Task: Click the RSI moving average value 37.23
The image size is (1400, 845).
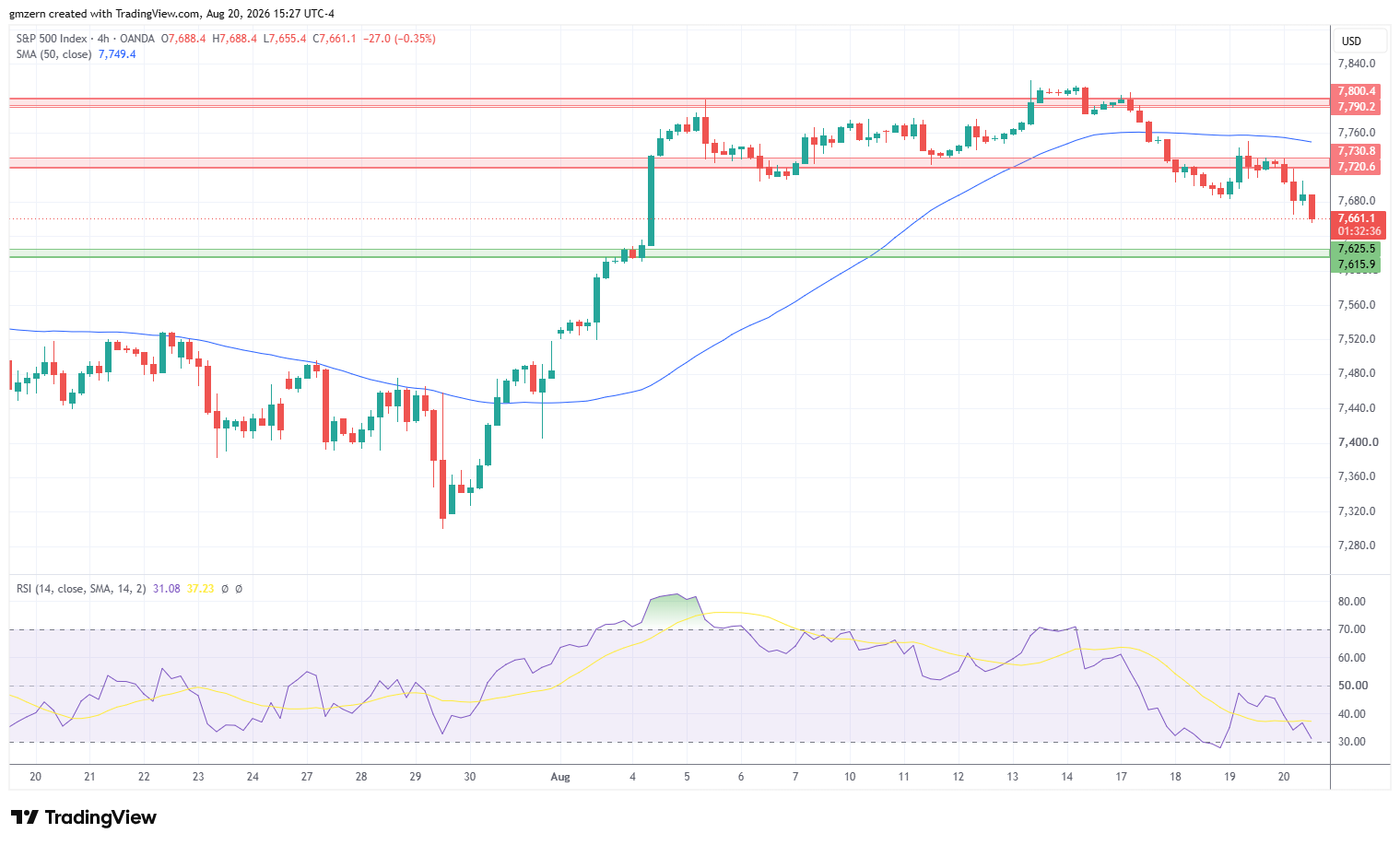Action: (200, 588)
